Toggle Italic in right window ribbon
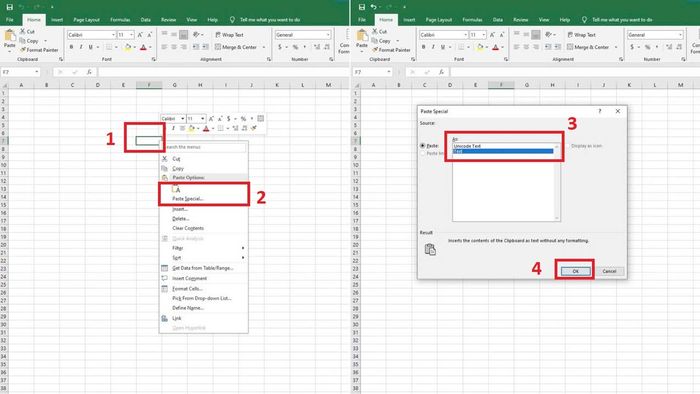 tap(433, 47)
